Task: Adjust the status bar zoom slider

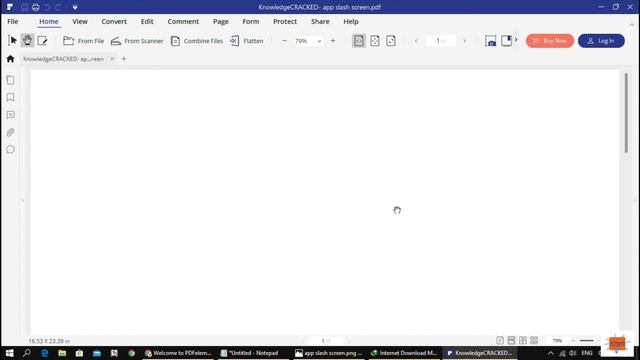Action: coord(587,340)
